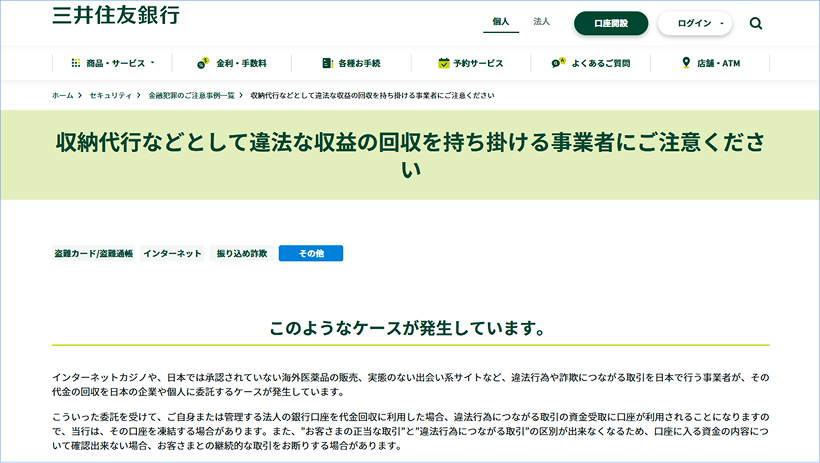Open the 各種お手続 menu
The height and width of the screenshot is (463, 820).
point(359,63)
